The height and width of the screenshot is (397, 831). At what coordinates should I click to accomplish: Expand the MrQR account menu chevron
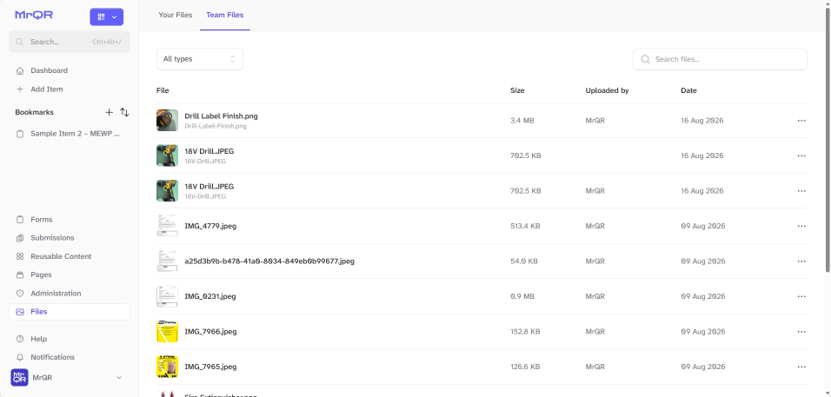[x=119, y=378]
